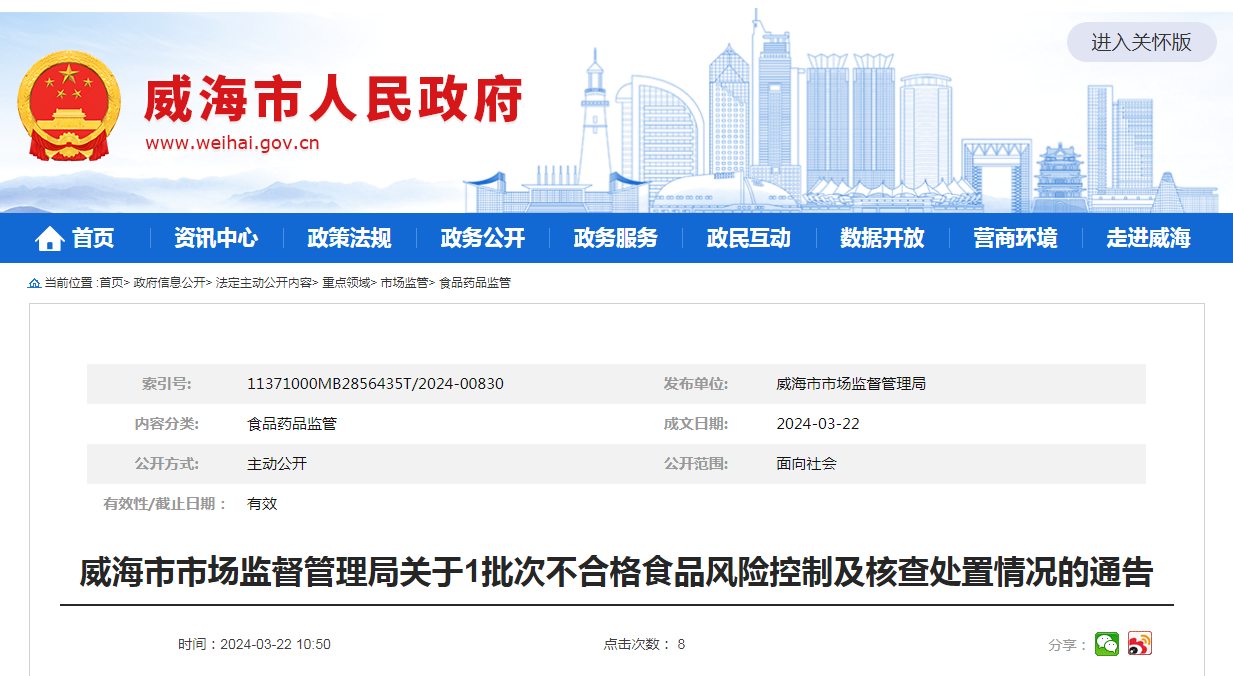Open the 资讯中心 menu
Image resolution: width=1233 pixels, height=676 pixels.
click(215, 238)
